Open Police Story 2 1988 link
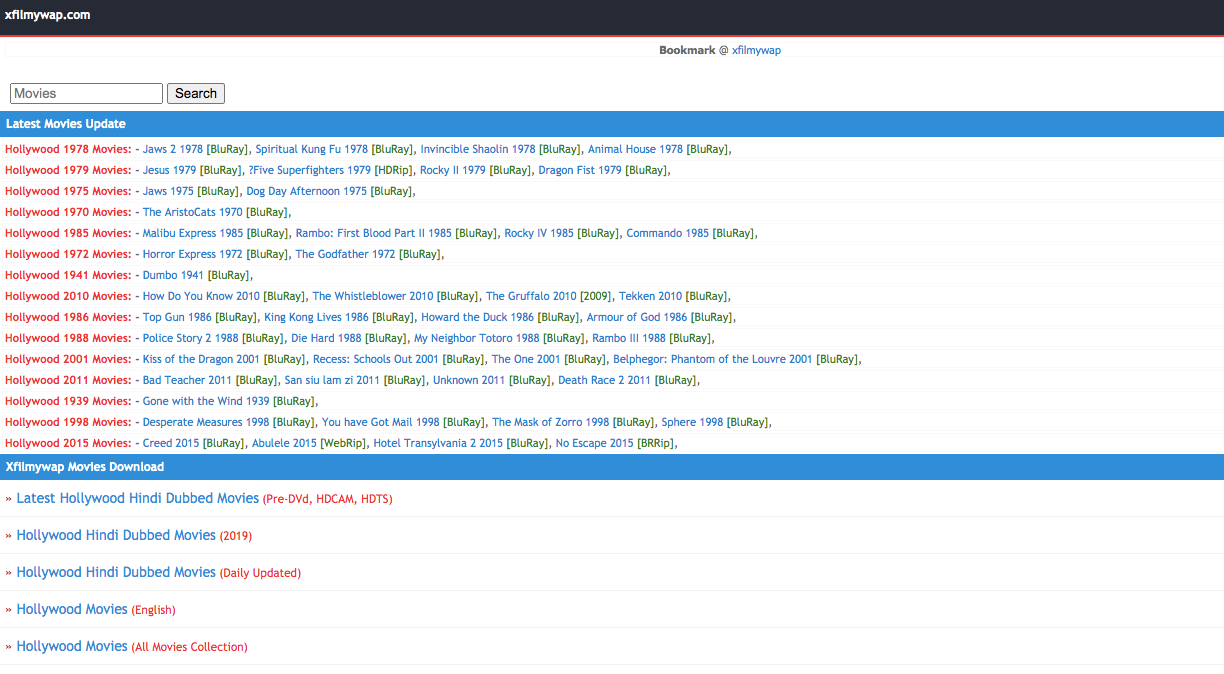Screen dimensions: 1224x674 point(191,338)
